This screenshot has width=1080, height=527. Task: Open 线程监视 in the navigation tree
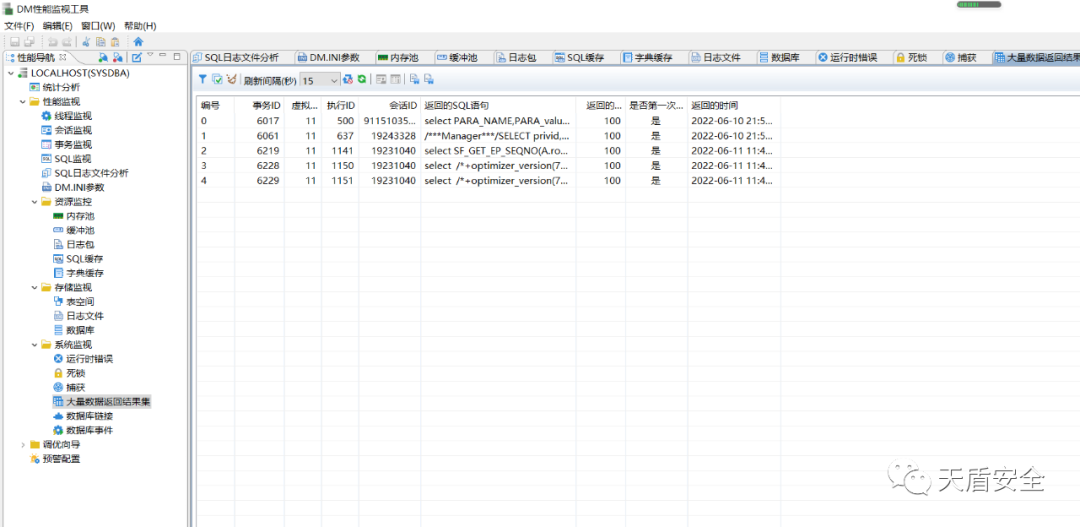pos(72,116)
